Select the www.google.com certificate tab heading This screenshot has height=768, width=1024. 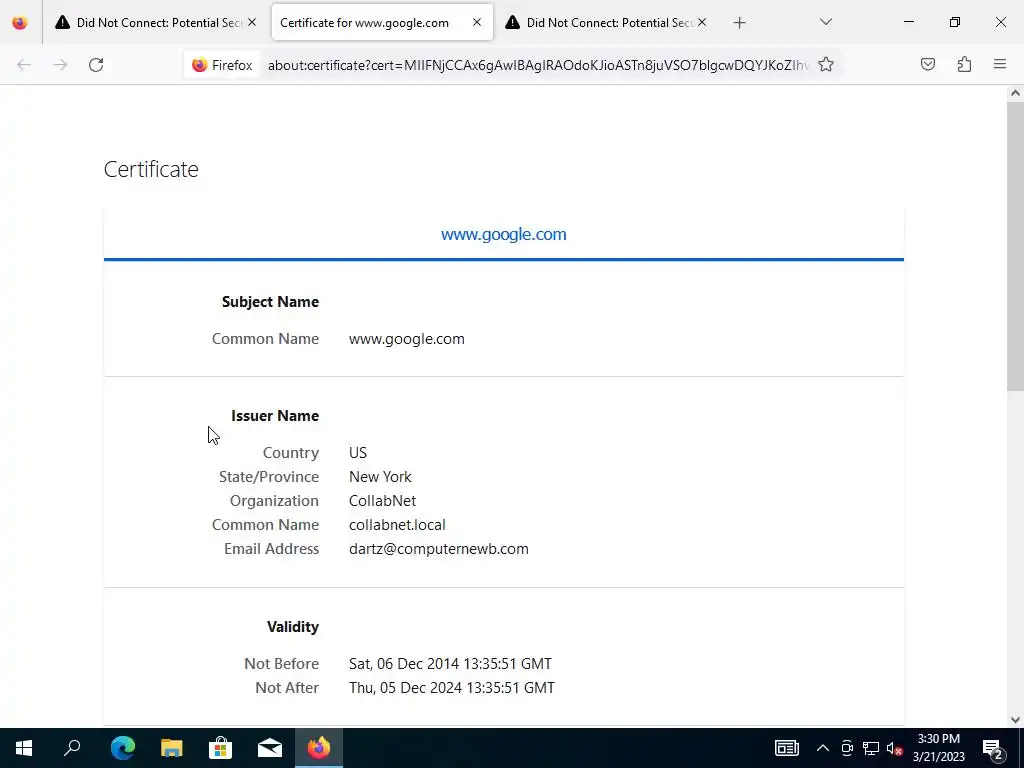(x=504, y=234)
